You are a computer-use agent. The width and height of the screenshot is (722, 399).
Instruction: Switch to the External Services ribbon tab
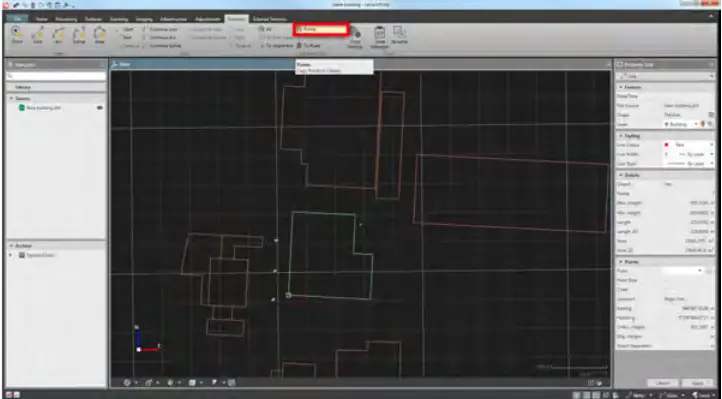coord(269,19)
